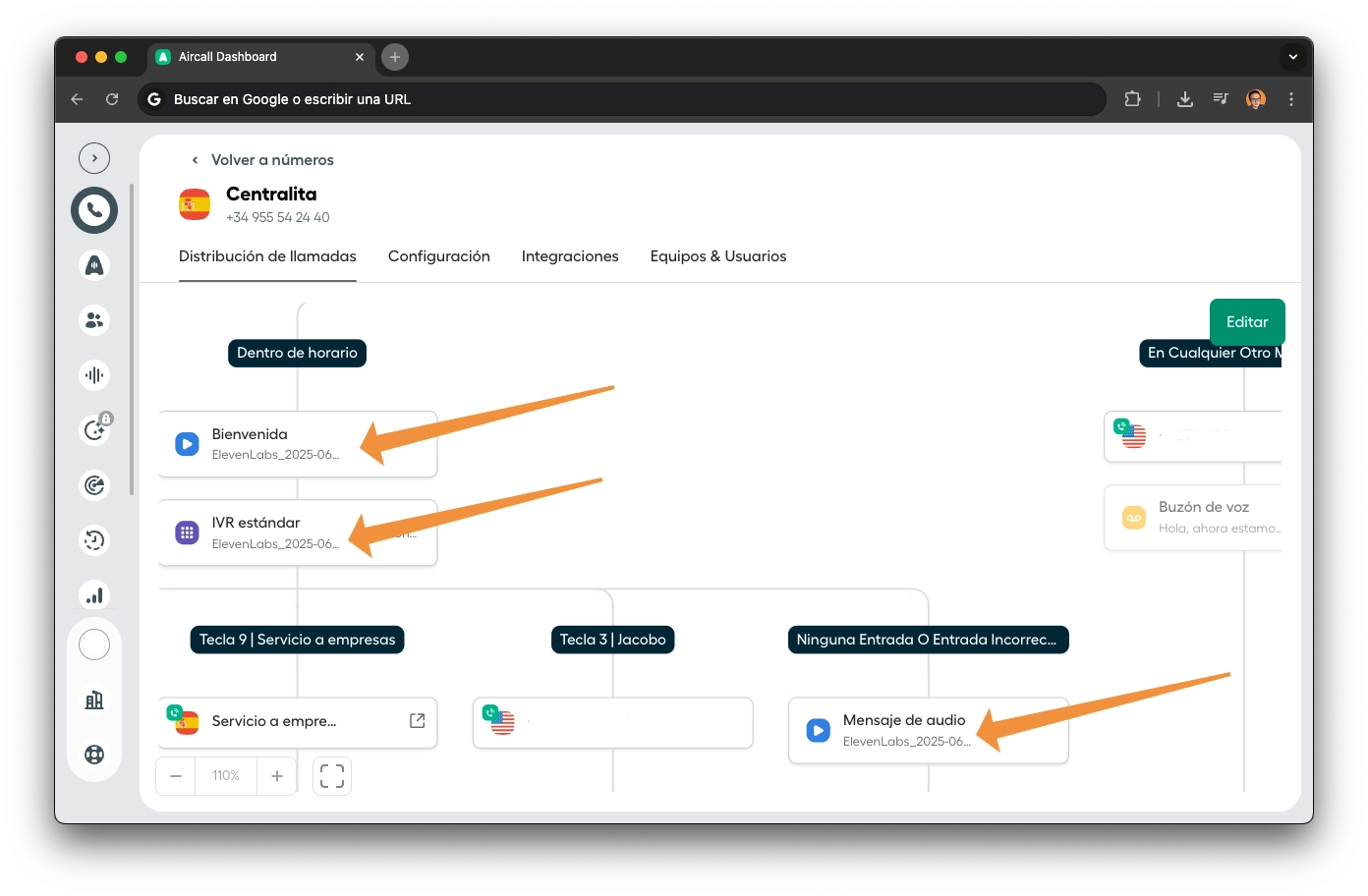View call history from the sidebar clock icon
1368x896 pixels.
coord(93,539)
